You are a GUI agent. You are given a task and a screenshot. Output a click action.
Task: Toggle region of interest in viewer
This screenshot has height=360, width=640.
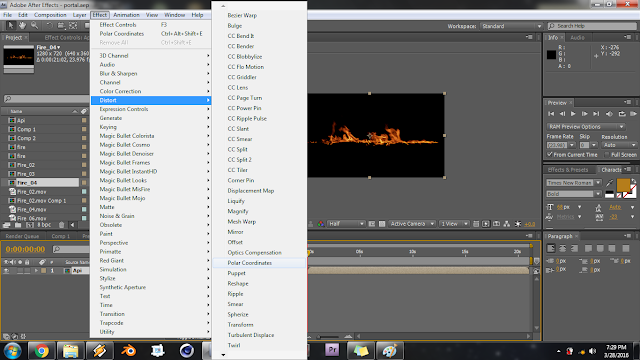click(372, 224)
